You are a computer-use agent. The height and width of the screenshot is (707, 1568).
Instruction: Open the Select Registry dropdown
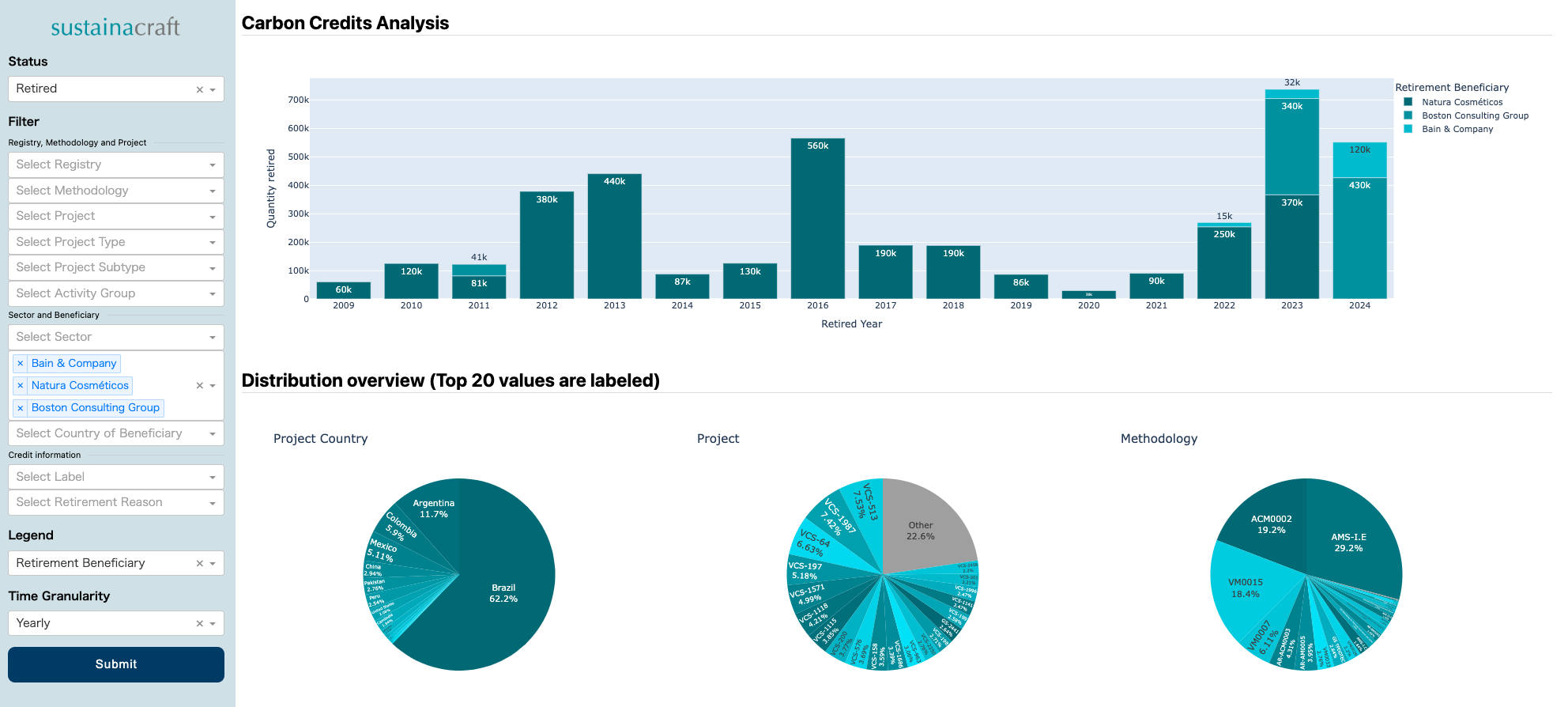pyautogui.click(x=115, y=164)
